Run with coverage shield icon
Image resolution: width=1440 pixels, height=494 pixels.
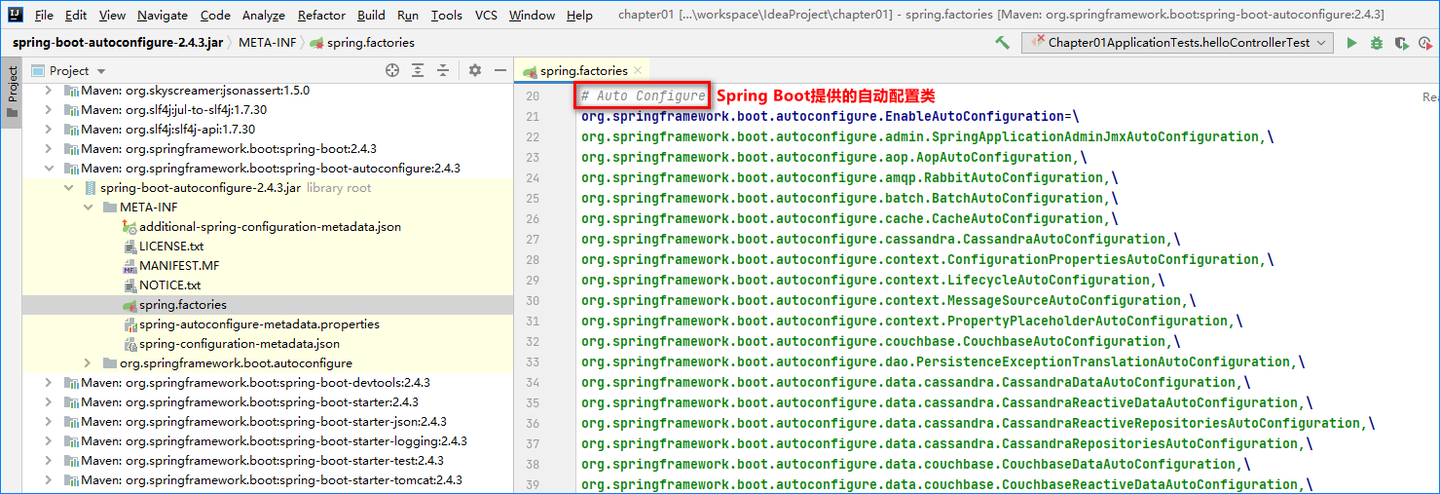point(1401,43)
